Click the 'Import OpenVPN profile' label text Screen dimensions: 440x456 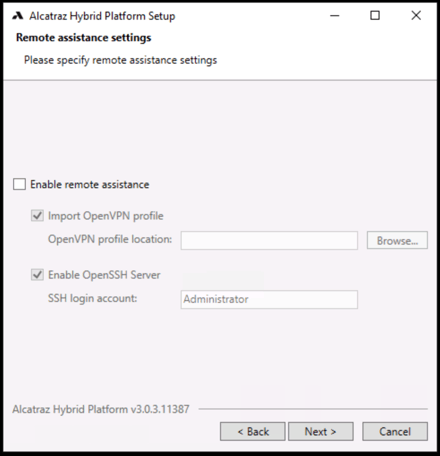[x=106, y=216]
